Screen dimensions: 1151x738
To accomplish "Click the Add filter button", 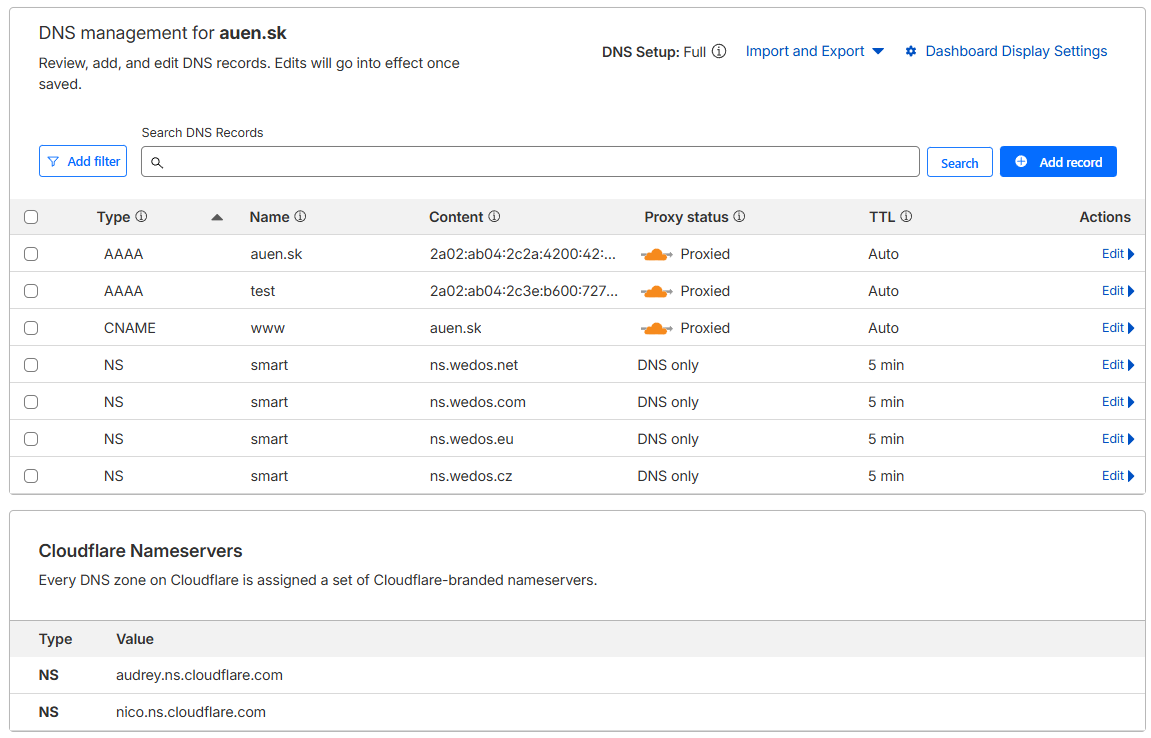I will [x=83, y=161].
